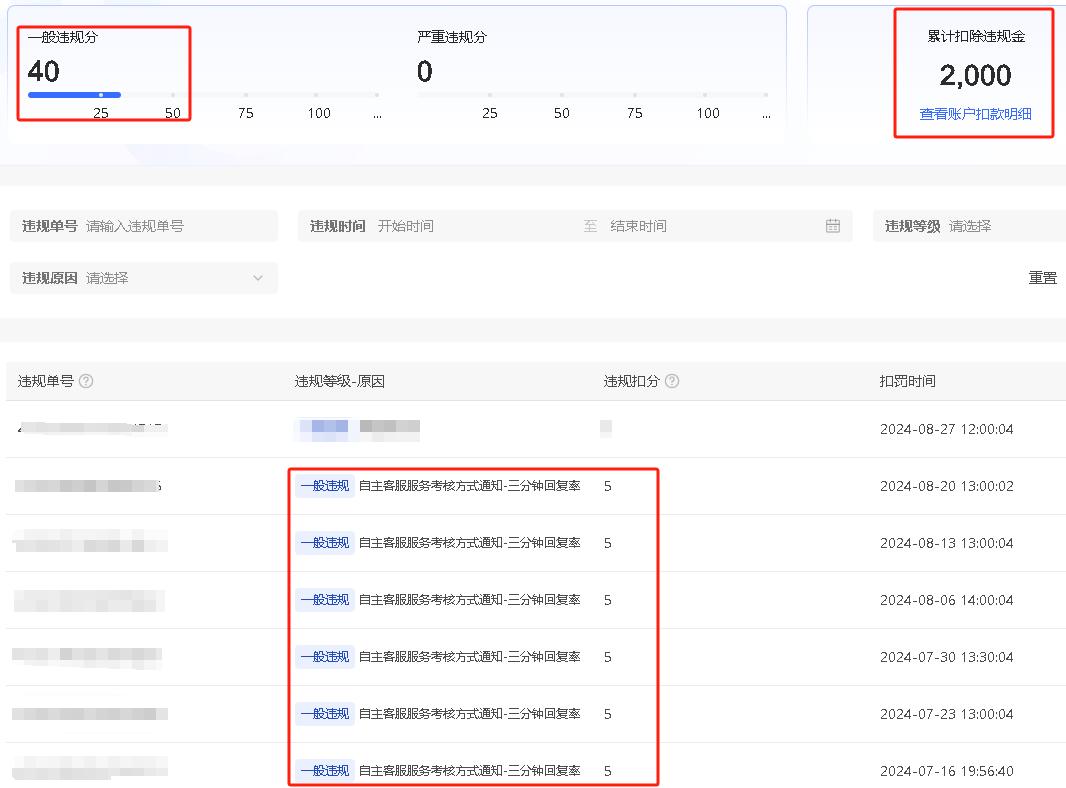
Task: Click violation reason text in 2024-07-30 row
Action: click(x=469, y=657)
